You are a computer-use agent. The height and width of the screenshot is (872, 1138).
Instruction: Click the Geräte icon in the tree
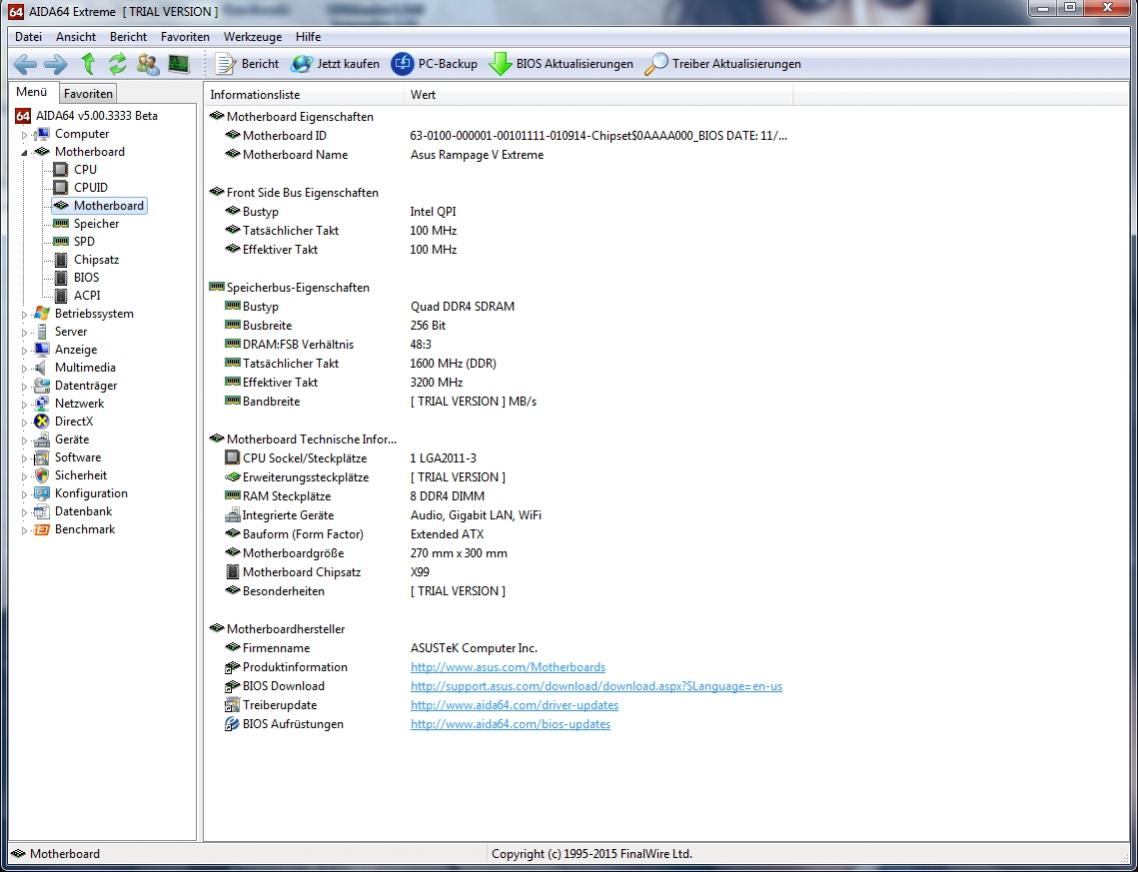tap(42, 439)
